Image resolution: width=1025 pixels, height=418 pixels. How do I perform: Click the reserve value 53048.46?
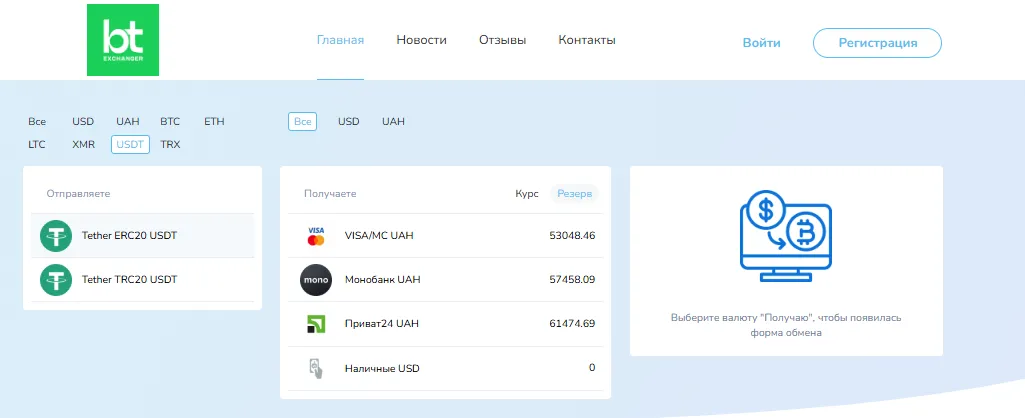pos(573,235)
